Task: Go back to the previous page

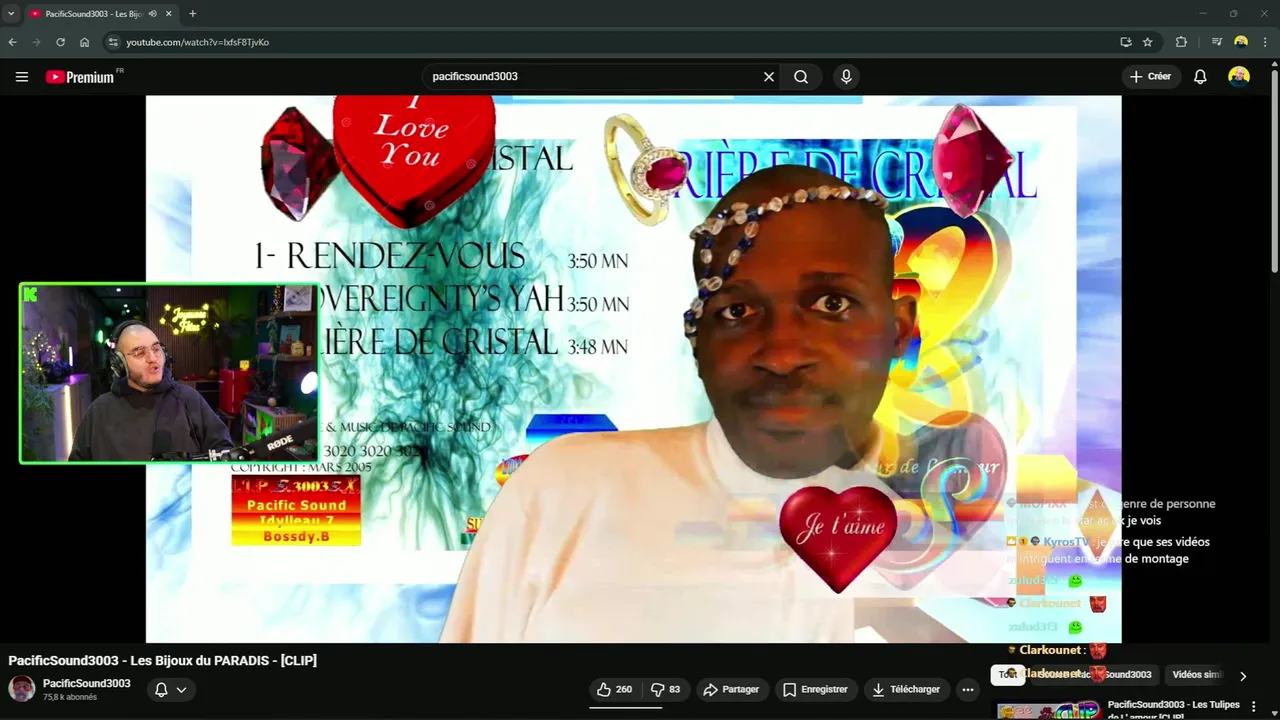Action: coord(13,42)
